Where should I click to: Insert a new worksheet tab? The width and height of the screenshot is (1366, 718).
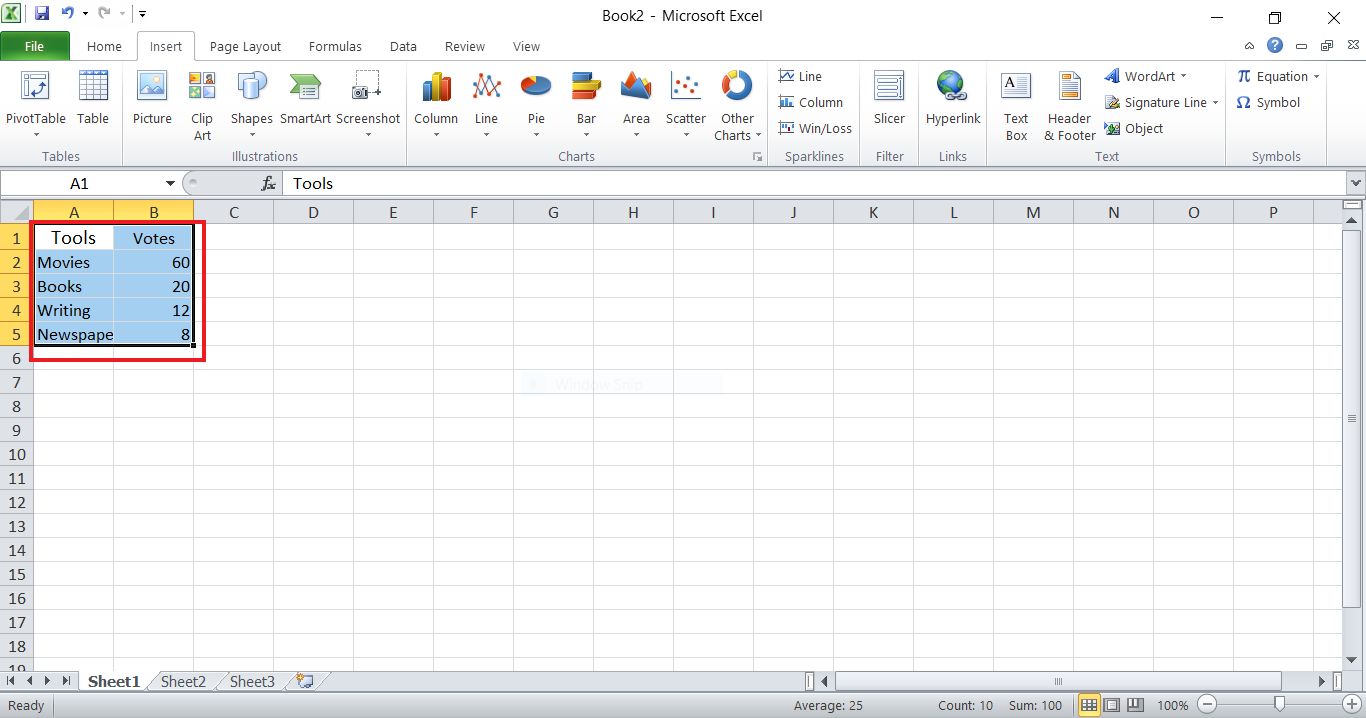pos(305,681)
